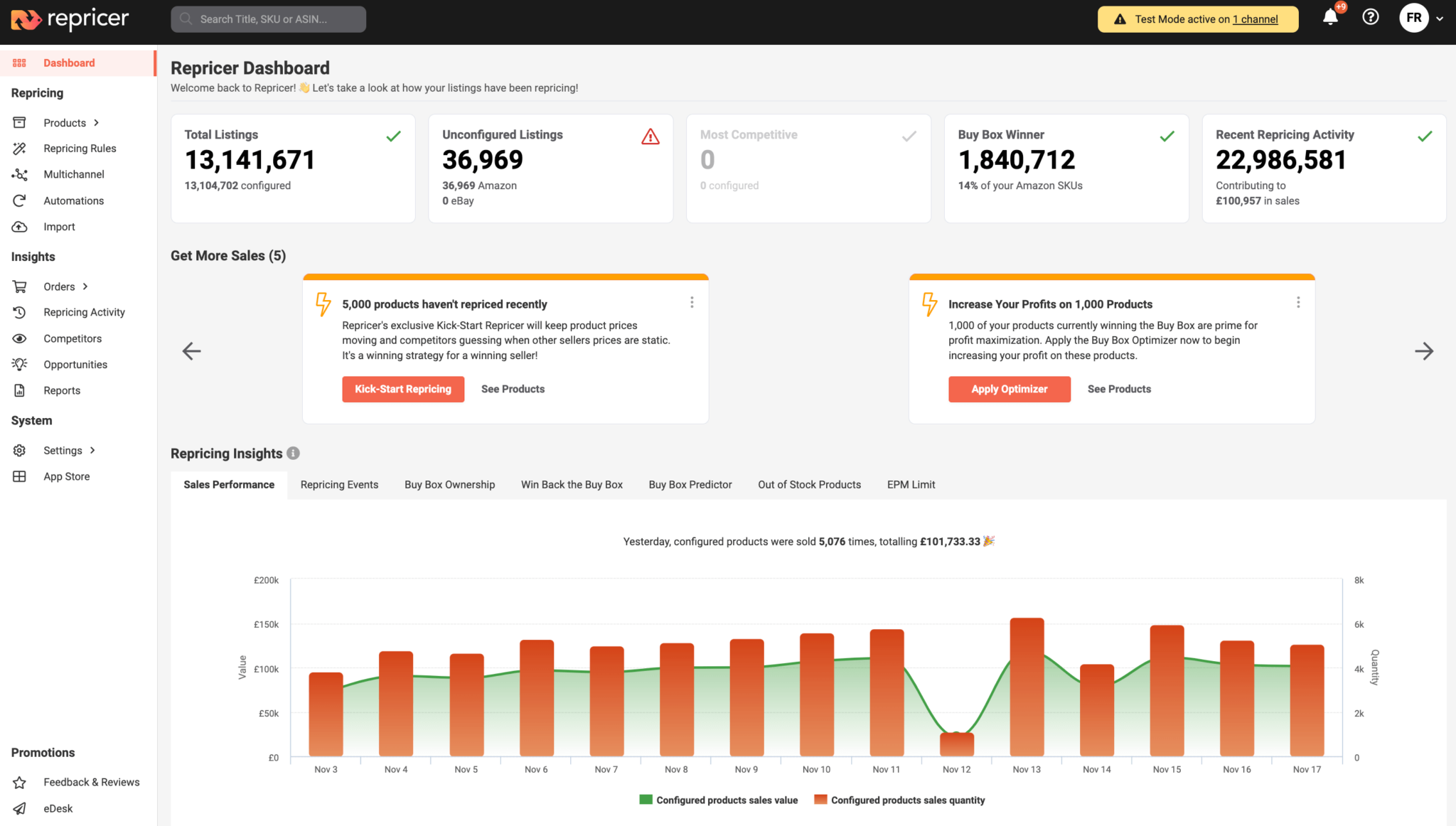Click the Products box icon in sidebar
The width and height of the screenshot is (1456, 826).
pyautogui.click(x=20, y=122)
